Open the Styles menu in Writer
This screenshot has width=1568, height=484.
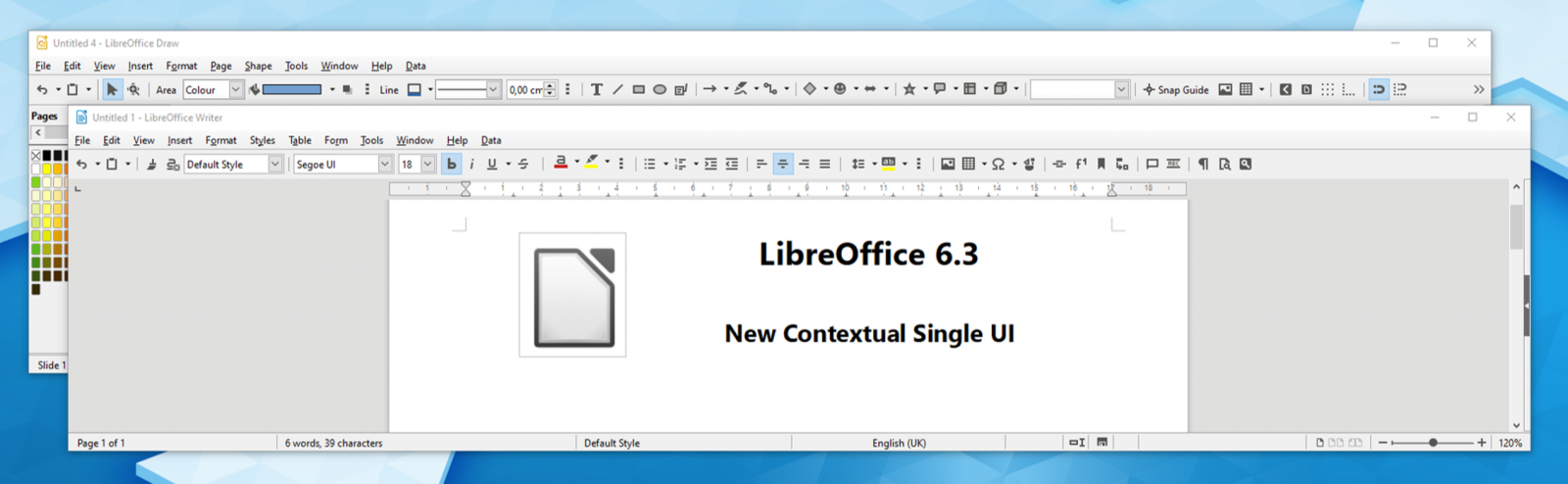(262, 140)
